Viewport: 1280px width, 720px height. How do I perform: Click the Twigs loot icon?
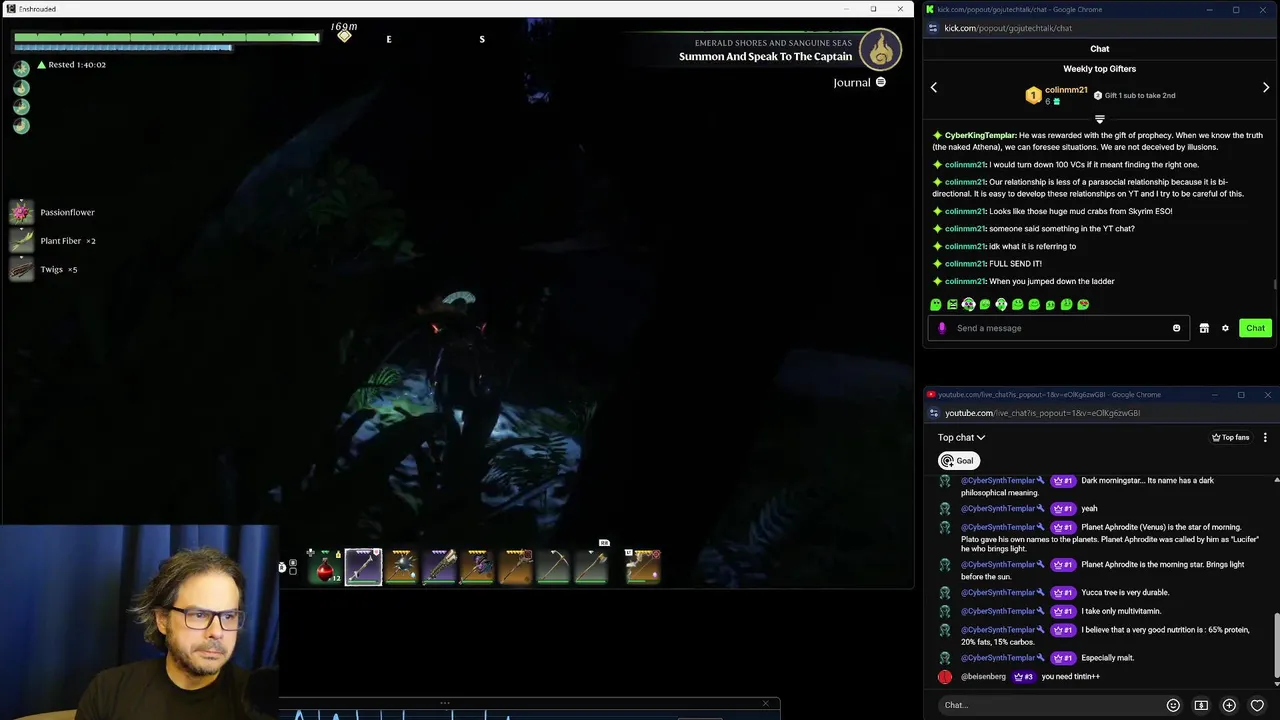(x=21, y=269)
